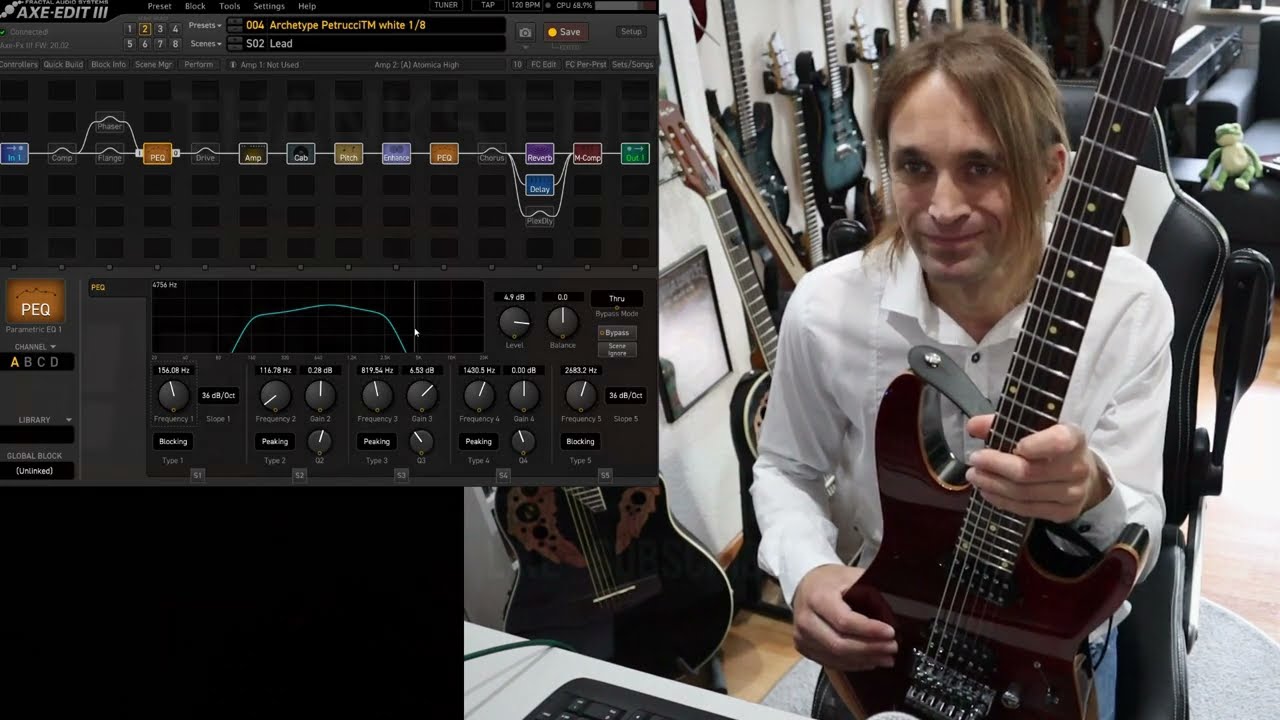
Task: Click the TAP tempo button
Action: click(488, 5)
